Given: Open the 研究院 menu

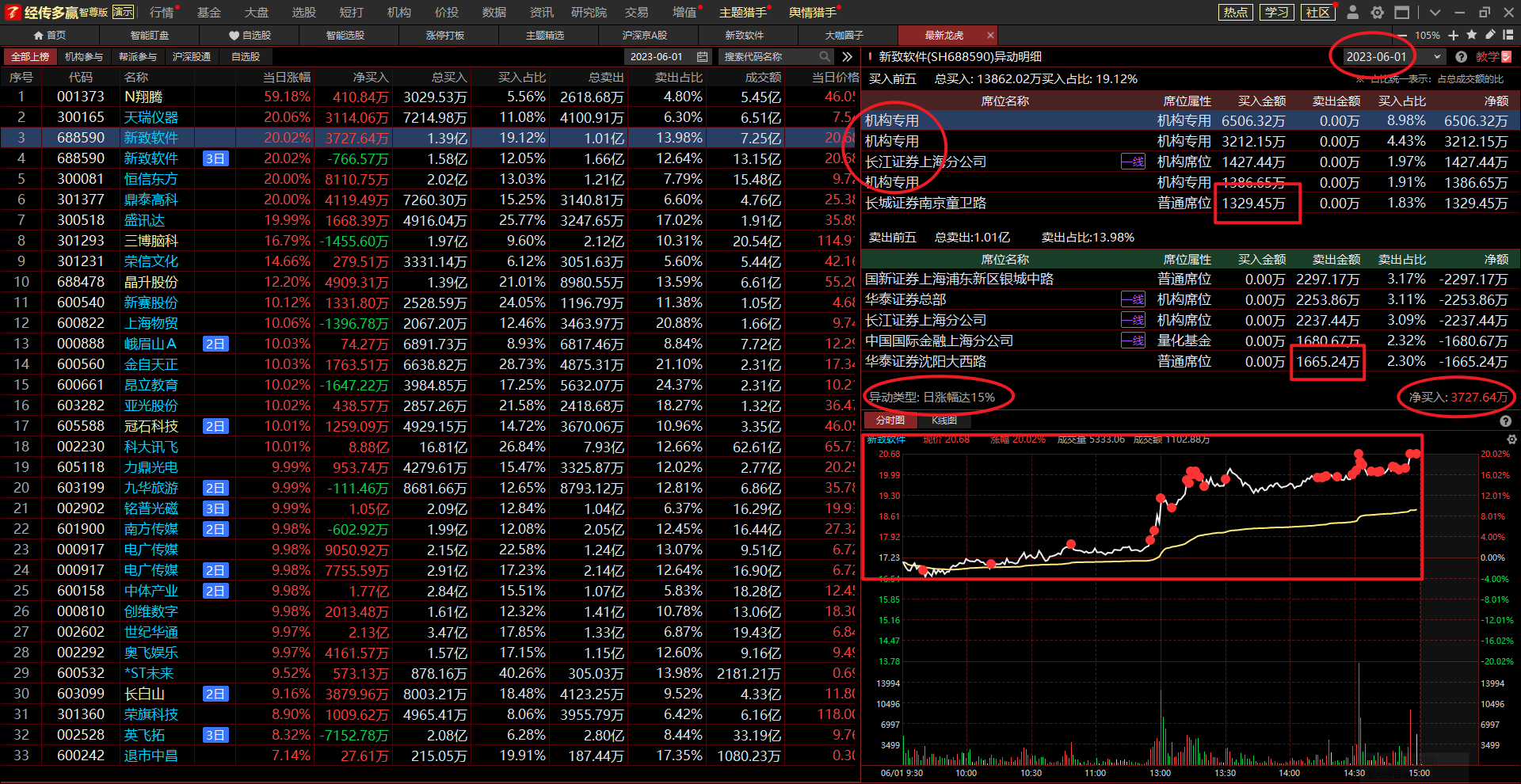Looking at the screenshot, I should [x=589, y=12].
